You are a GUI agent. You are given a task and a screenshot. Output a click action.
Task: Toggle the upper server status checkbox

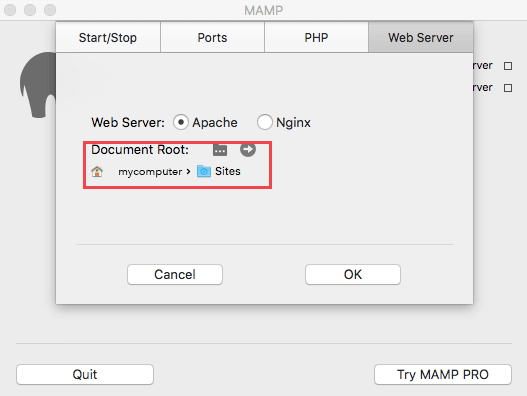click(508, 66)
